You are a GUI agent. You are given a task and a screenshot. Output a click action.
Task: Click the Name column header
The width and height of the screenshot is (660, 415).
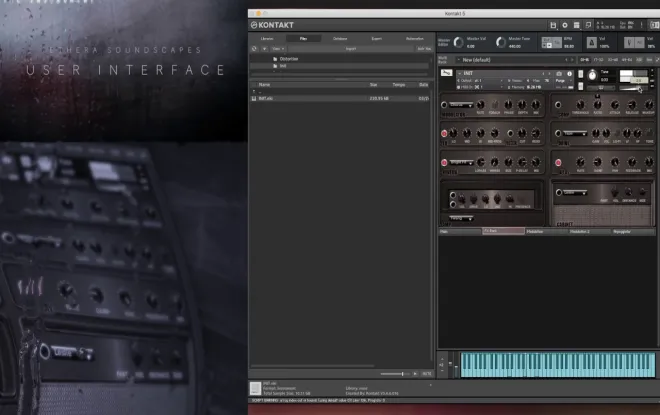pyautogui.click(x=264, y=85)
